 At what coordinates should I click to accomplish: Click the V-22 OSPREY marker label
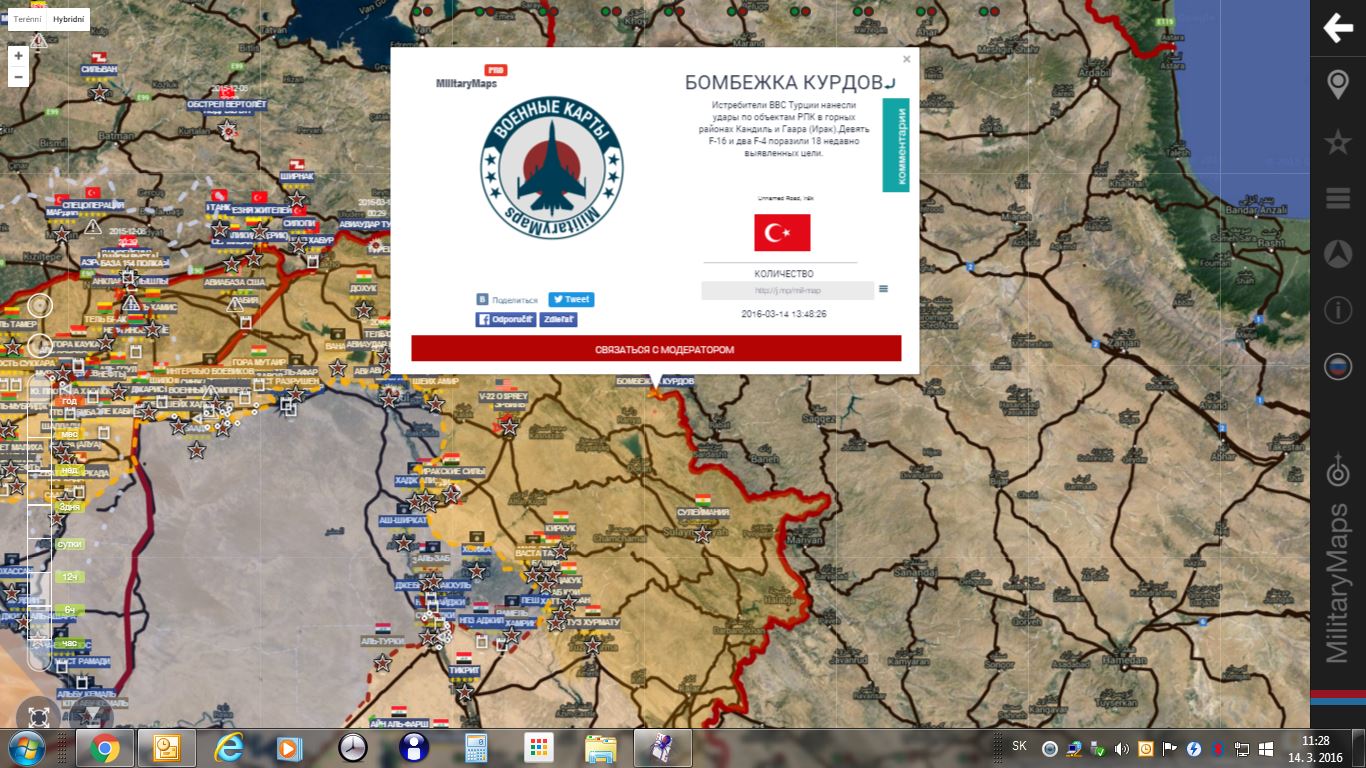(502, 396)
